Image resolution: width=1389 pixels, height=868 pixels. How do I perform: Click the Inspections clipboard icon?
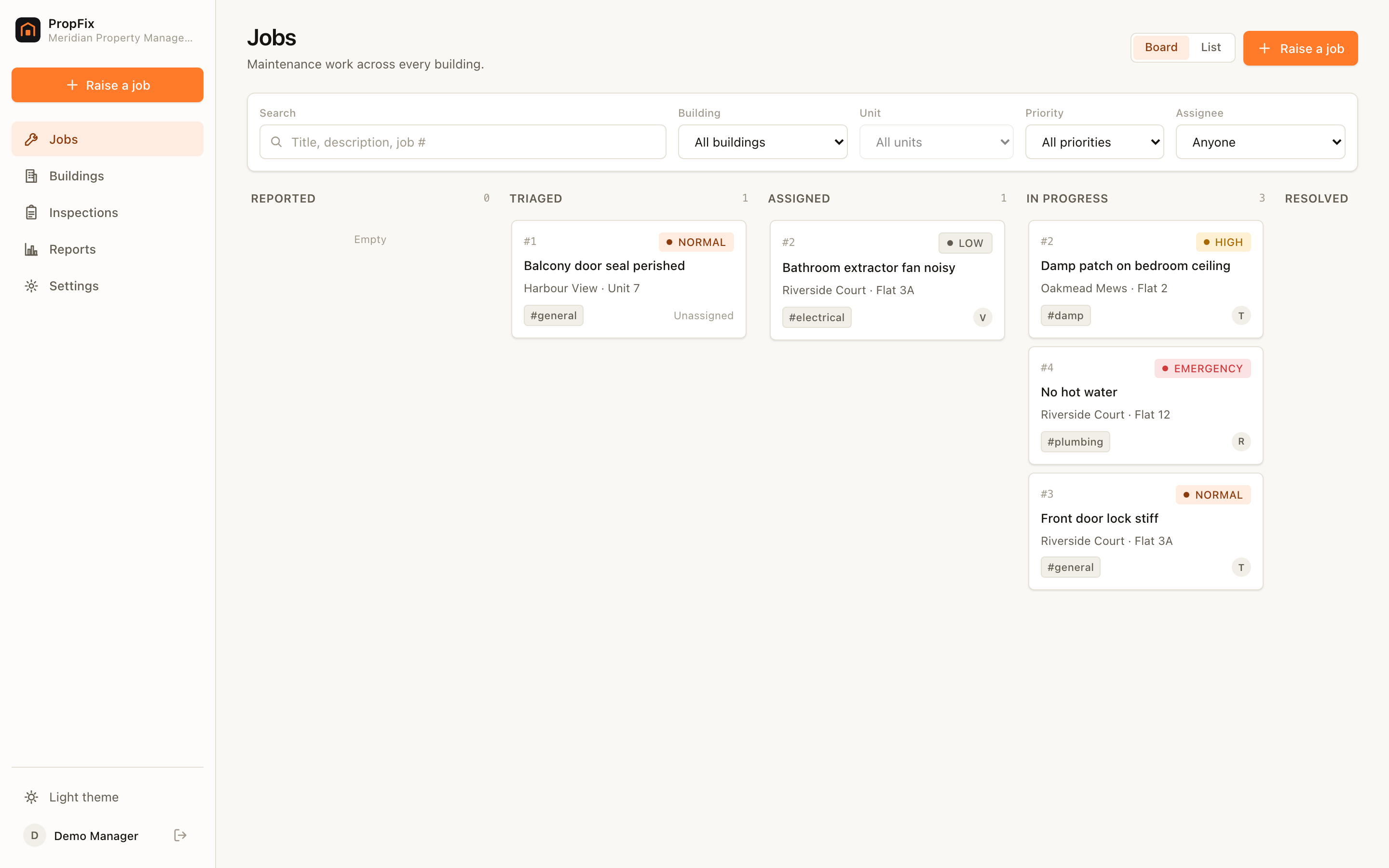[x=31, y=213]
